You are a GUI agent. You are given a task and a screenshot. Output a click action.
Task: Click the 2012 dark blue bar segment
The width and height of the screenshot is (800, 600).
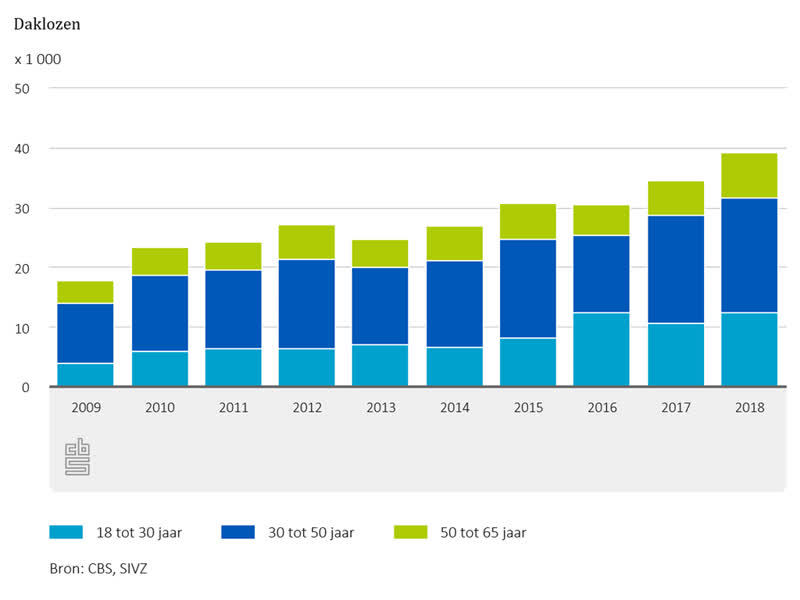306,304
